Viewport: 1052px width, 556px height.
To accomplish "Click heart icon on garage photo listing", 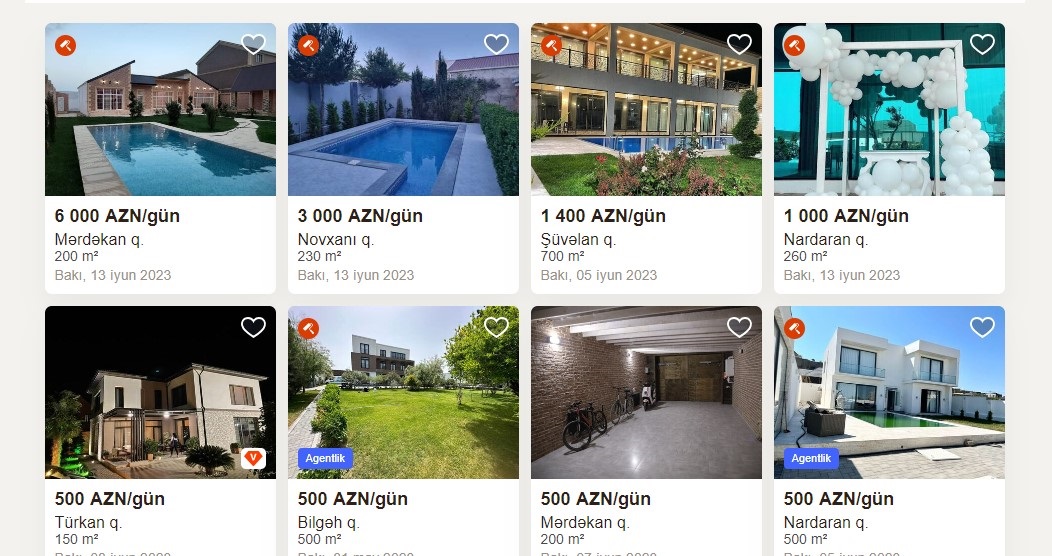I will [739, 327].
